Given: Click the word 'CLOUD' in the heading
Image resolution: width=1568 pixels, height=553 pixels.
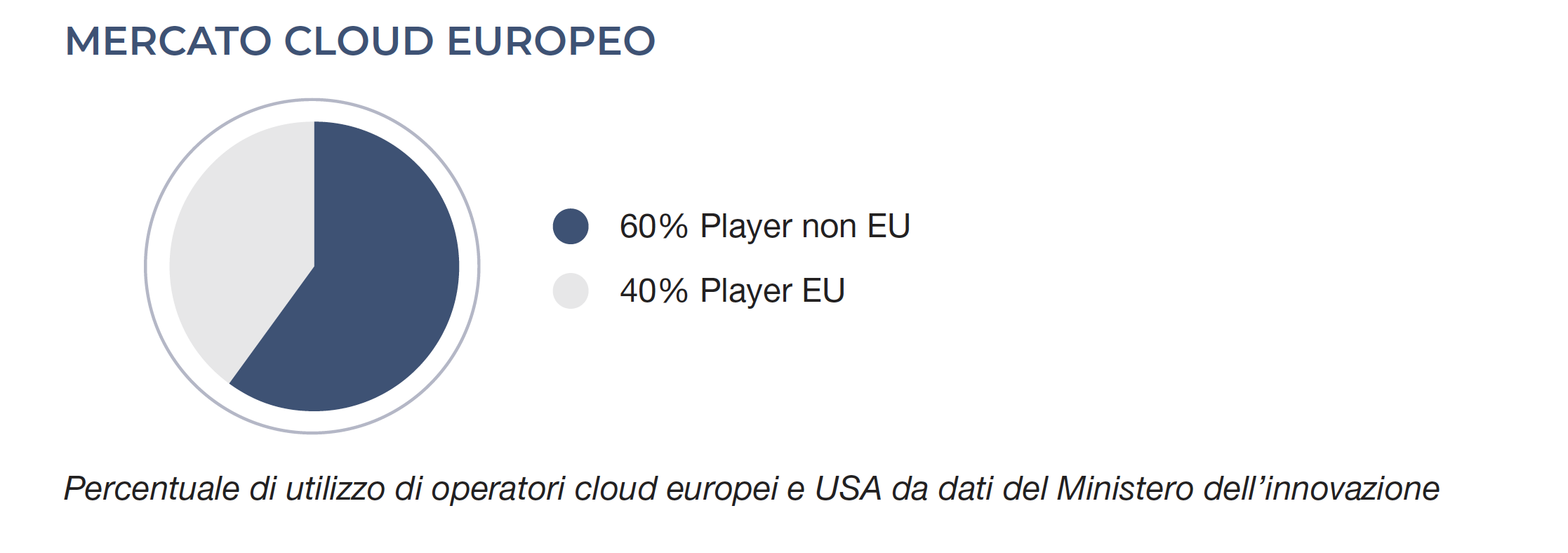Looking at the screenshot, I should pyautogui.click(x=359, y=41).
